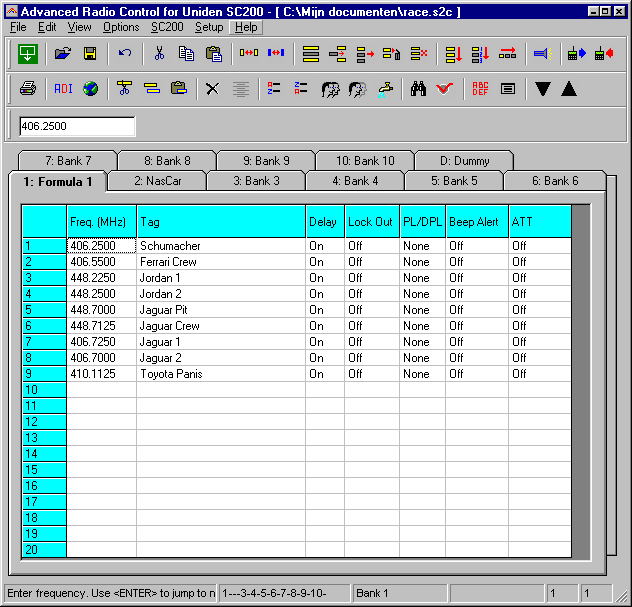Image resolution: width=632 pixels, height=607 pixels.
Task: Click the blue speaker icon
Action: coord(543,54)
